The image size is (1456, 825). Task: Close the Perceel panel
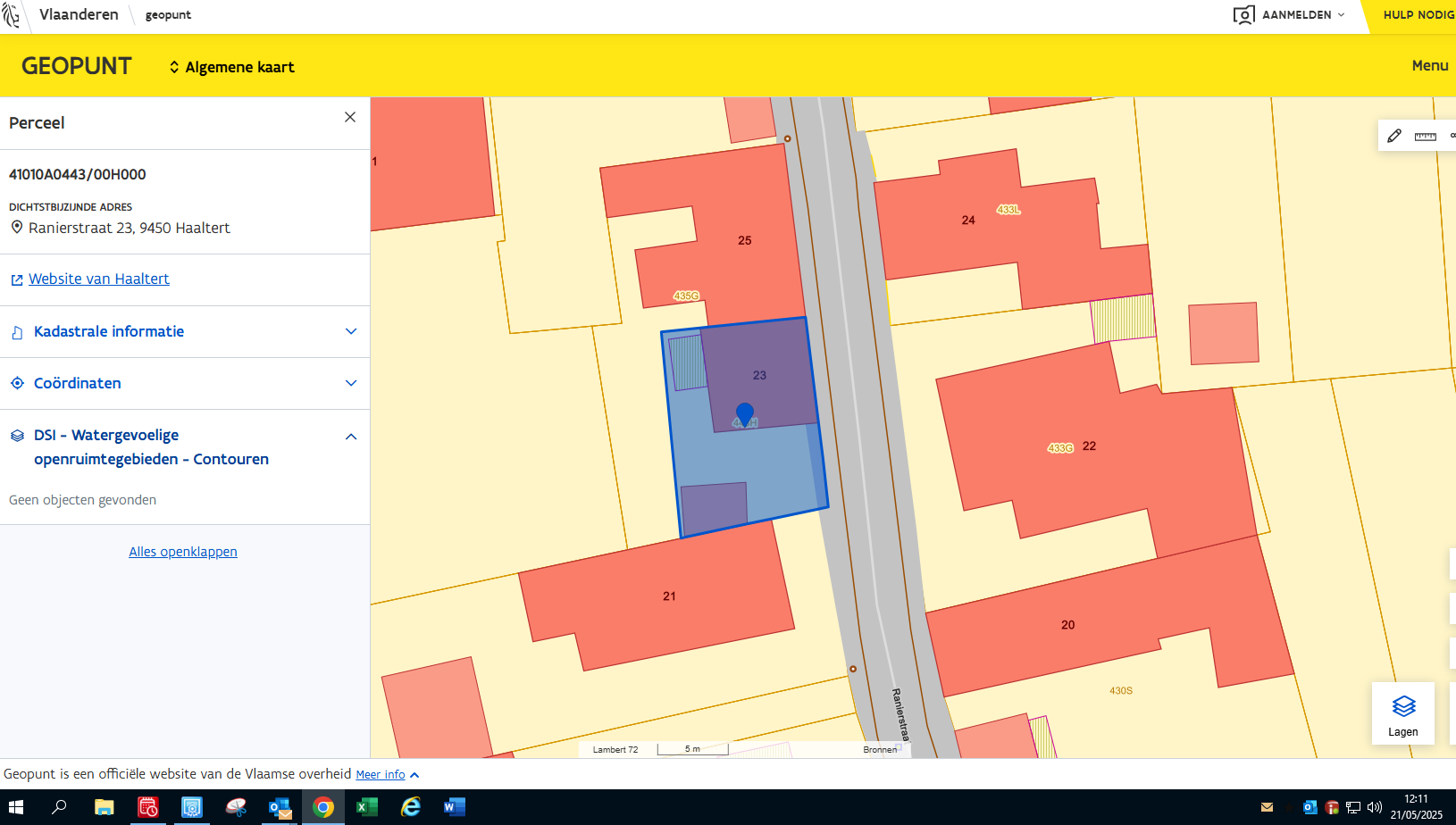(350, 117)
